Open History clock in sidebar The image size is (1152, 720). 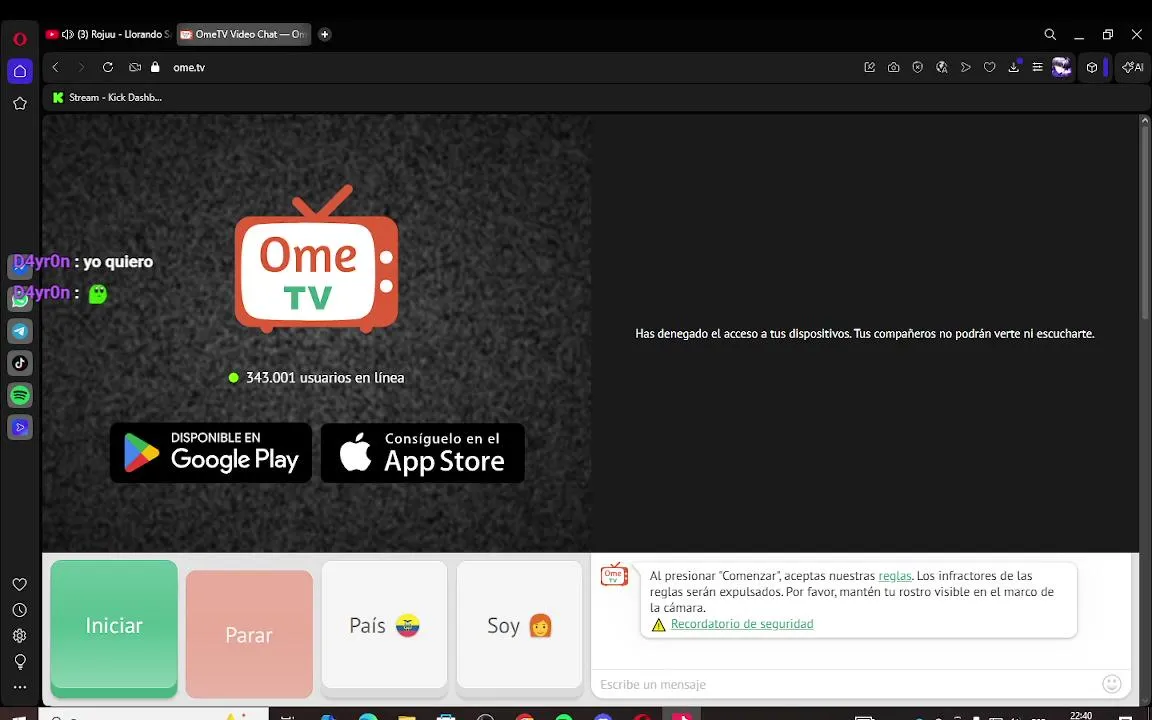click(20, 611)
